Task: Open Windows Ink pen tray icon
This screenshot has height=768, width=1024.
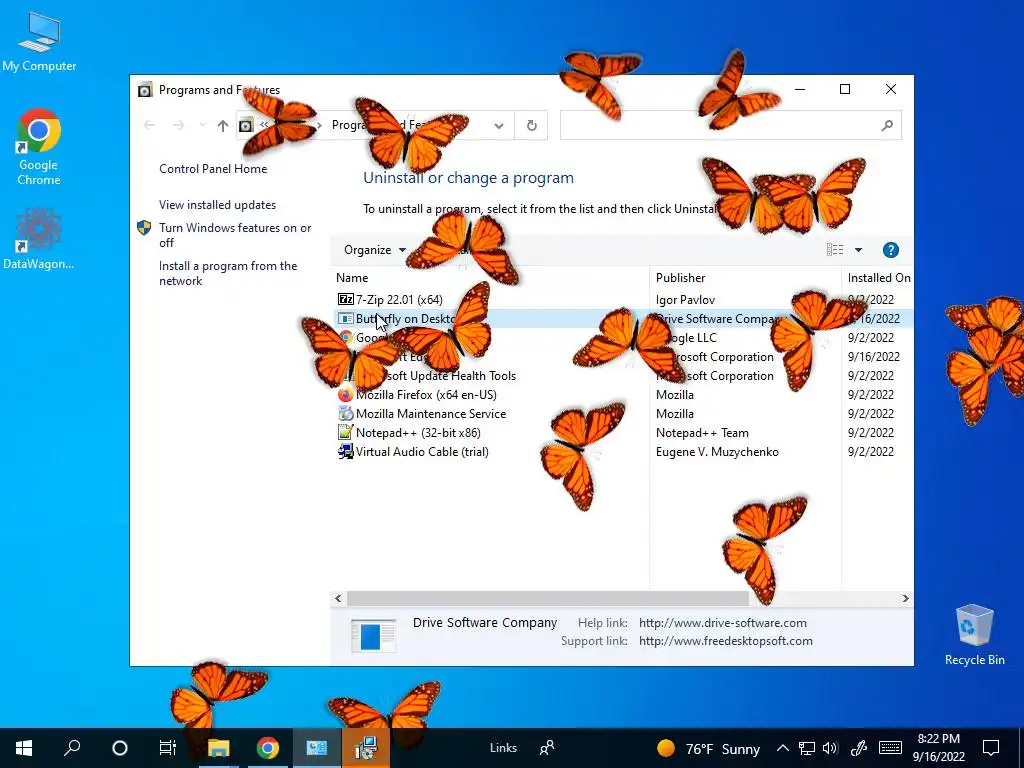Action: point(858,748)
